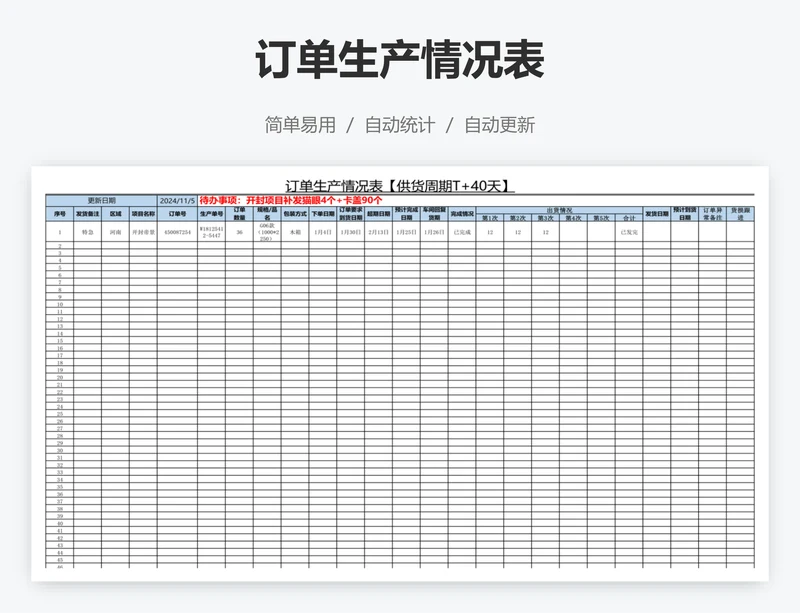800x613 pixels.
Task: Click sheet title 订单生产情况表【供货周期T+40天】
Action: pos(399,186)
